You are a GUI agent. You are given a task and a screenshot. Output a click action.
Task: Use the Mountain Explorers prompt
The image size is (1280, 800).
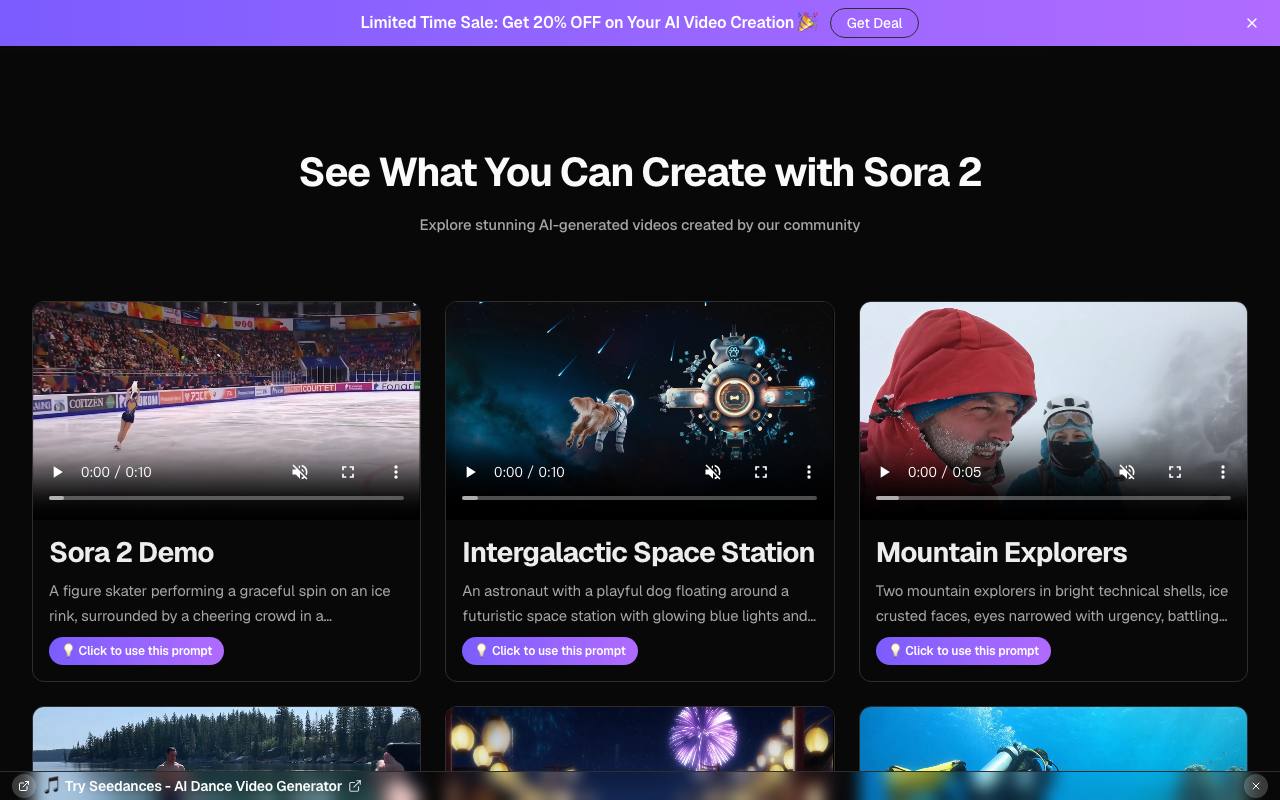[x=963, y=651]
